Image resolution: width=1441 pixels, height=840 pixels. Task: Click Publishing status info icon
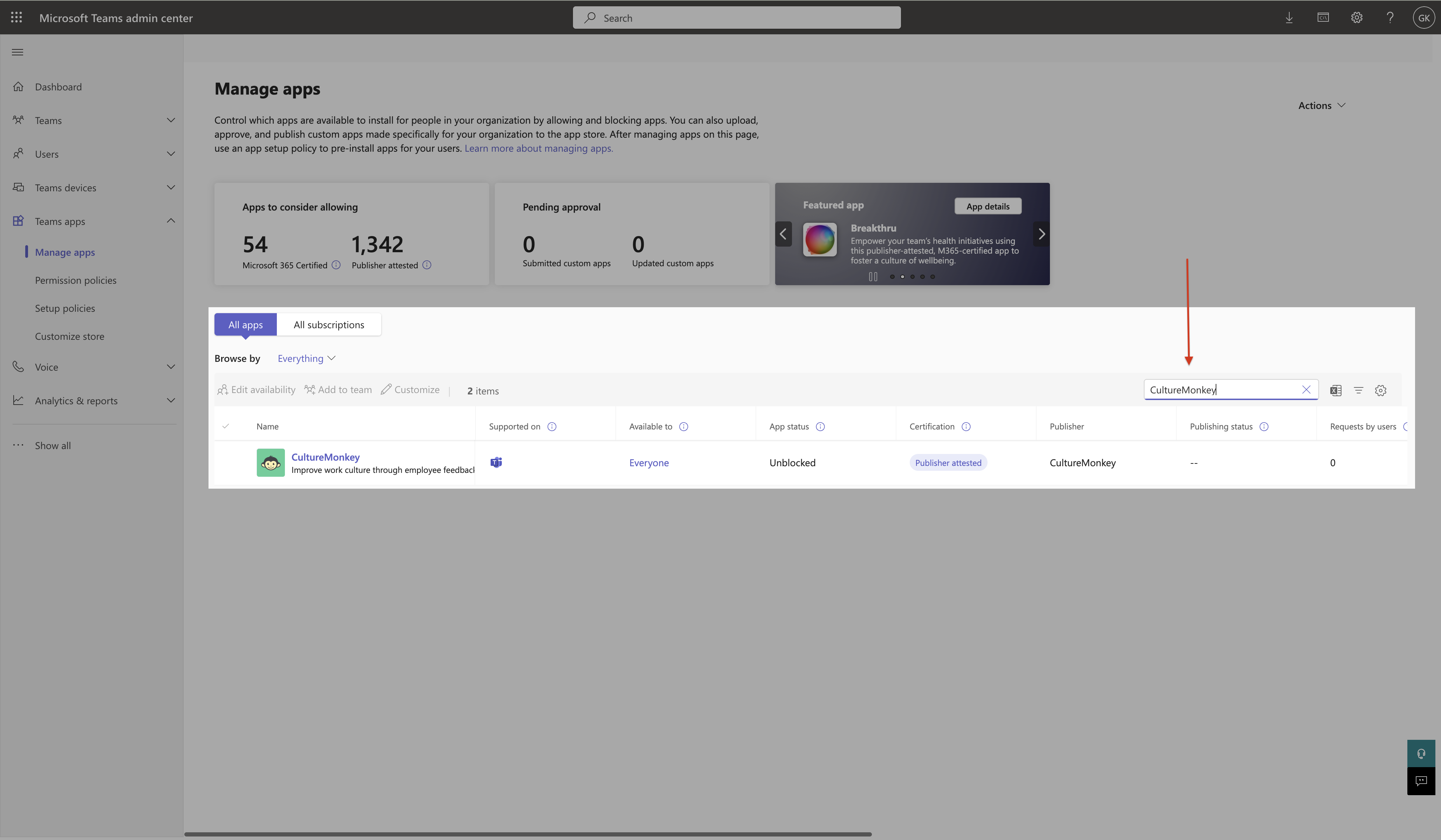pos(1264,426)
